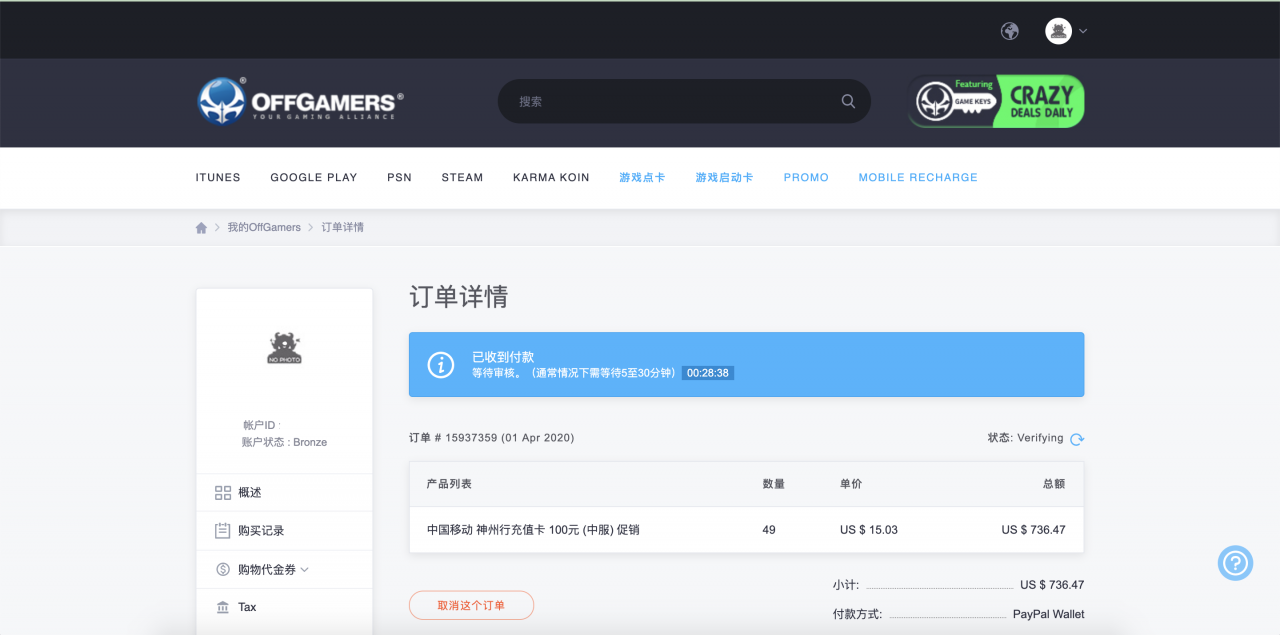
Task: Click the 购物代金券 dollar icon
Action: click(x=223, y=569)
